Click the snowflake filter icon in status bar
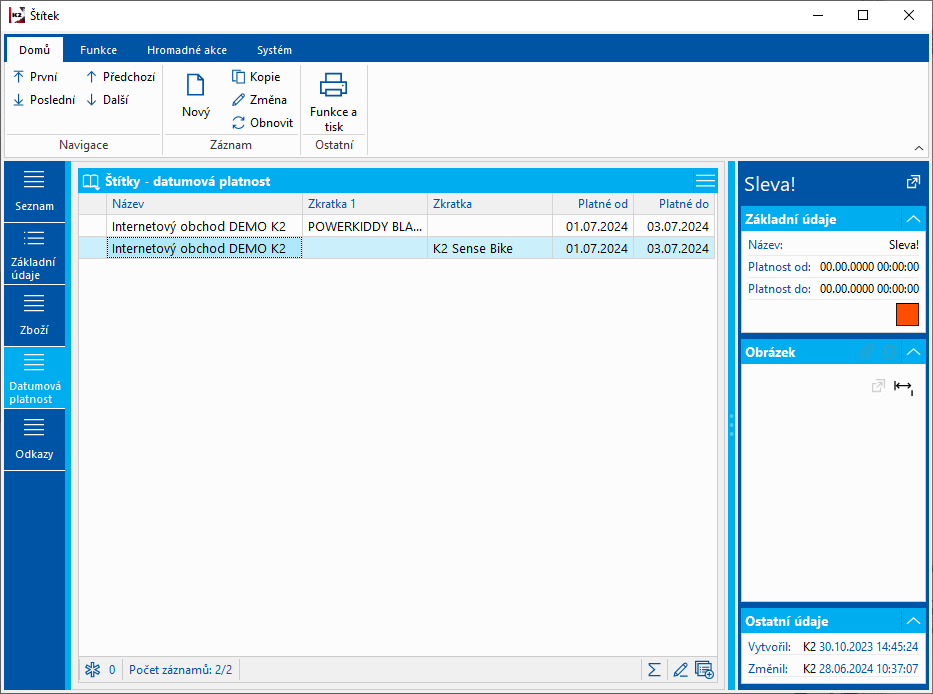Image resolution: width=933 pixels, height=694 pixels. tap(93, 670)
